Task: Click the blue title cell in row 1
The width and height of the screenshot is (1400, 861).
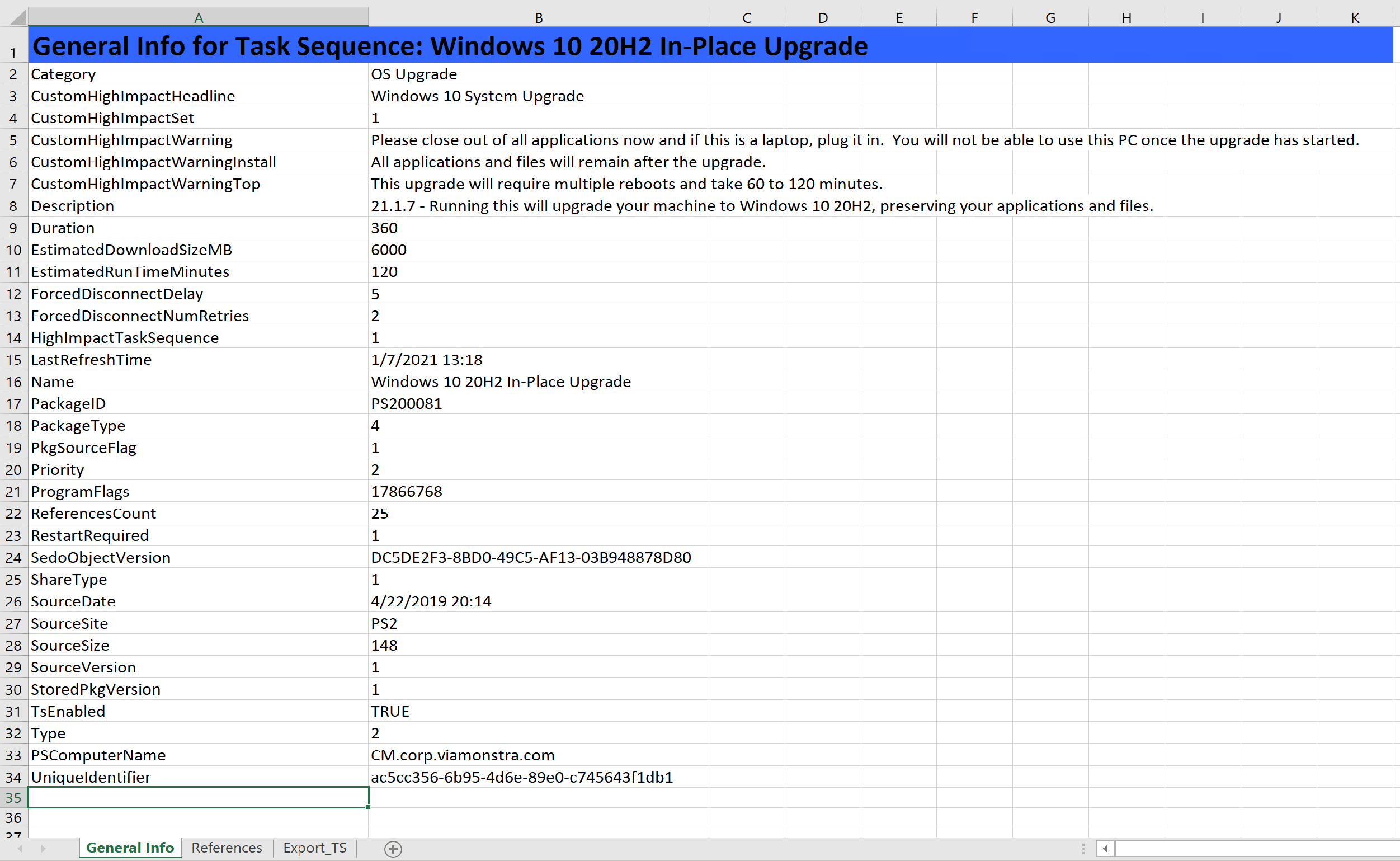Action: coord(450,46)
